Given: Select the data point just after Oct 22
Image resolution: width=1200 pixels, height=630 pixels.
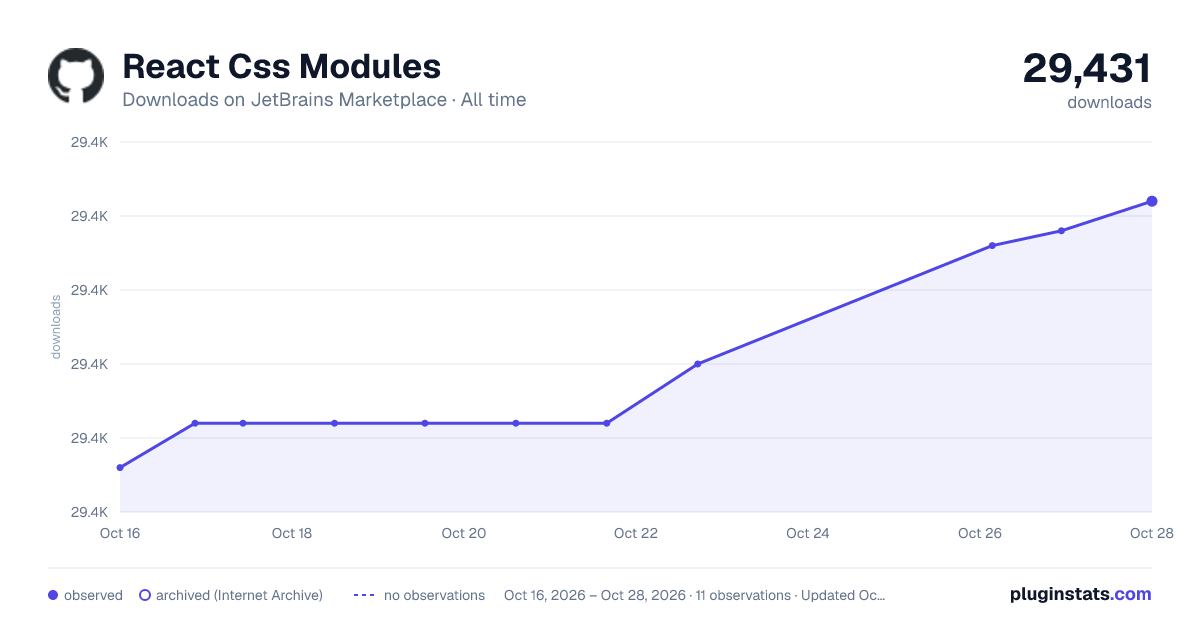Looking at the screenshot, I should tap(697, 364).
